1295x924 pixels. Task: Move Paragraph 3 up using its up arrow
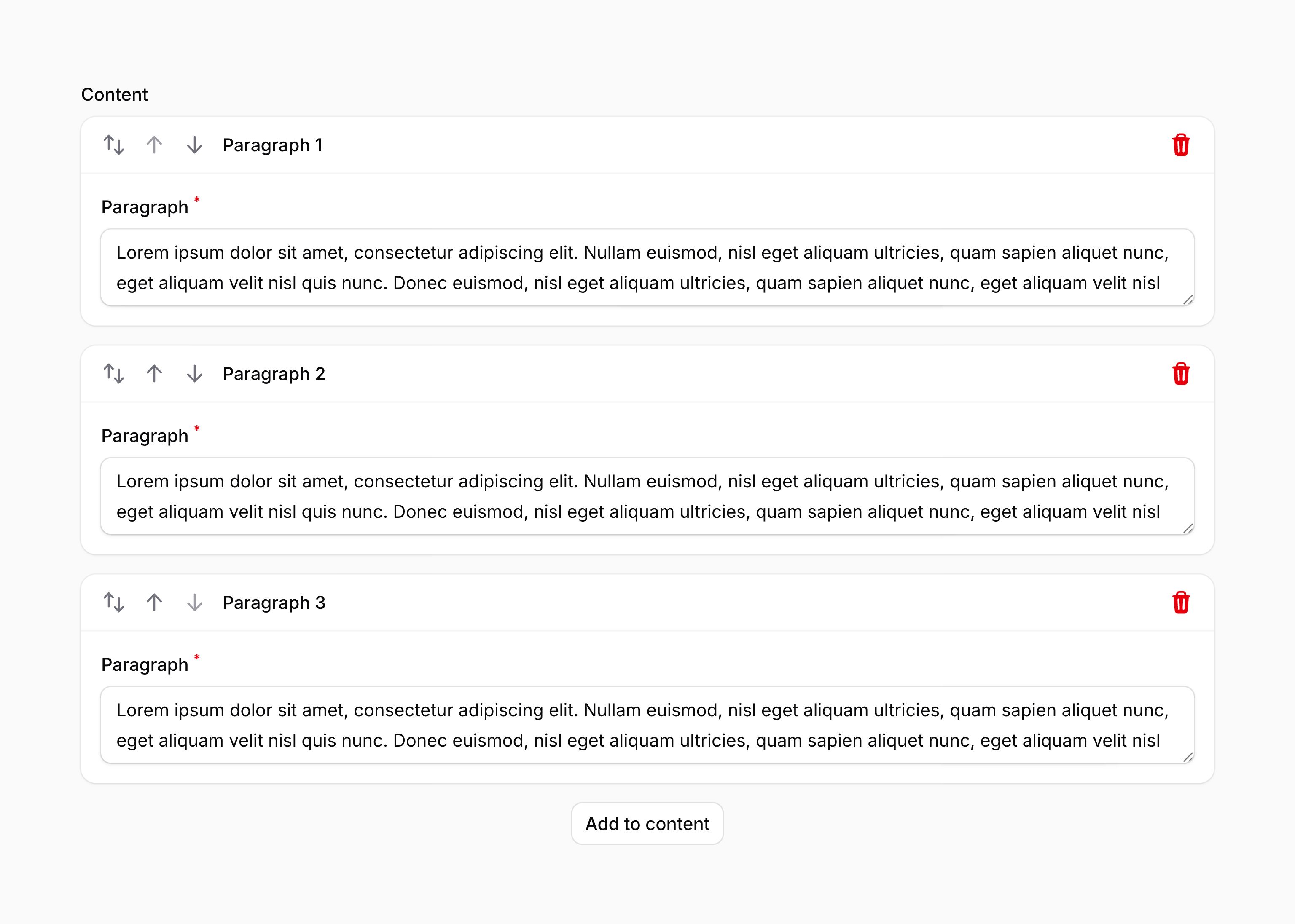click(154, 603)
